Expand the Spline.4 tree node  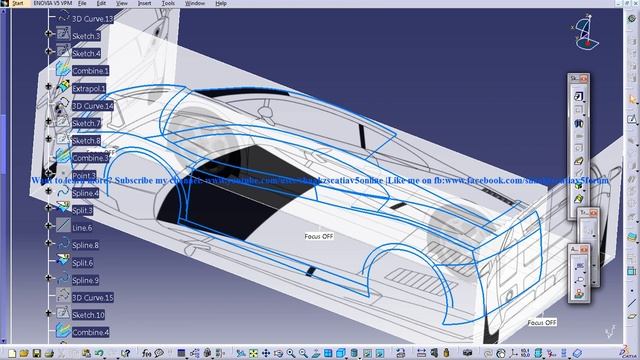point(49,191)
